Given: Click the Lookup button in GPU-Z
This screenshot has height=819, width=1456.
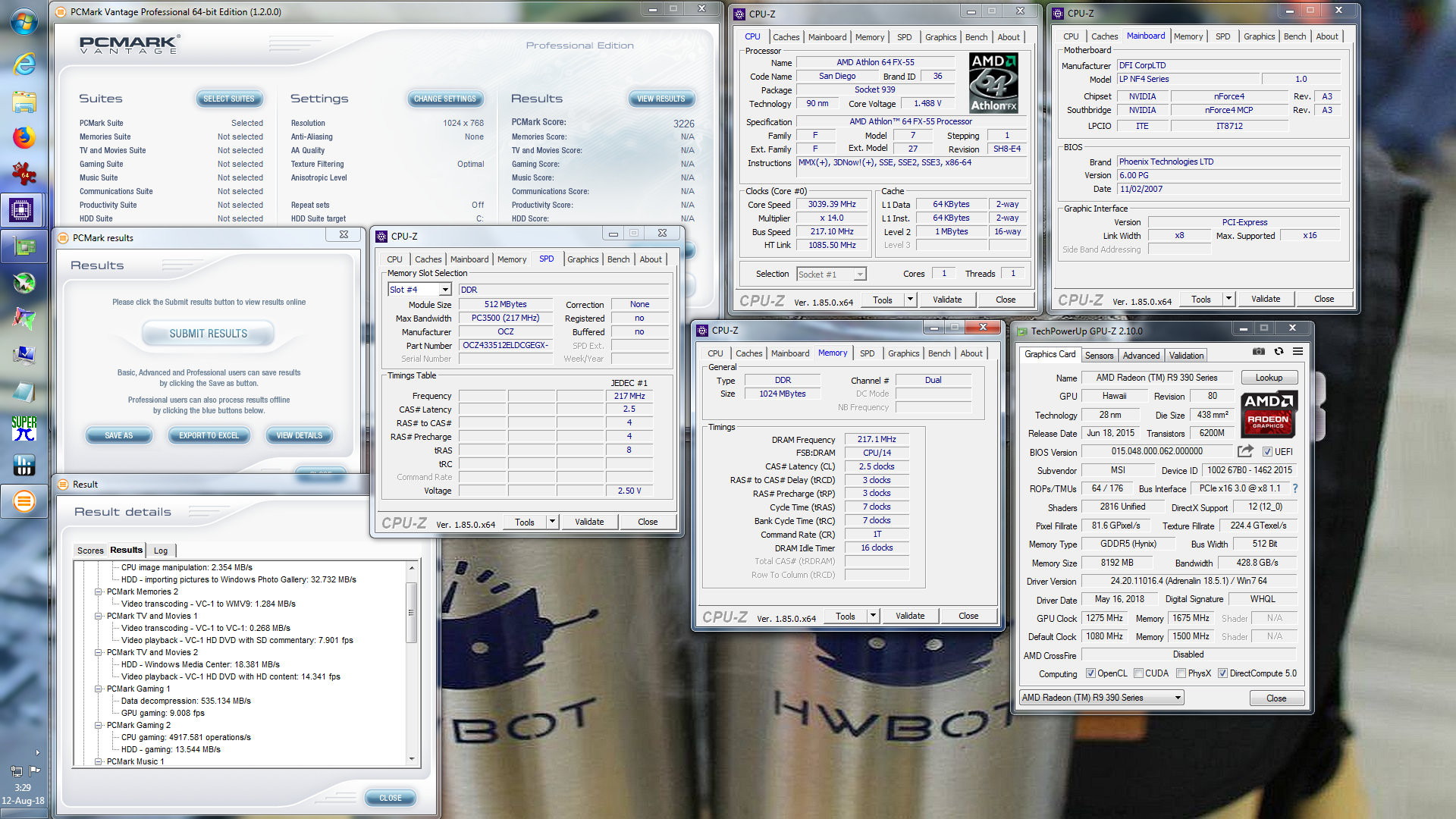Looking at the screenshot, I should tap(1269, 377).
